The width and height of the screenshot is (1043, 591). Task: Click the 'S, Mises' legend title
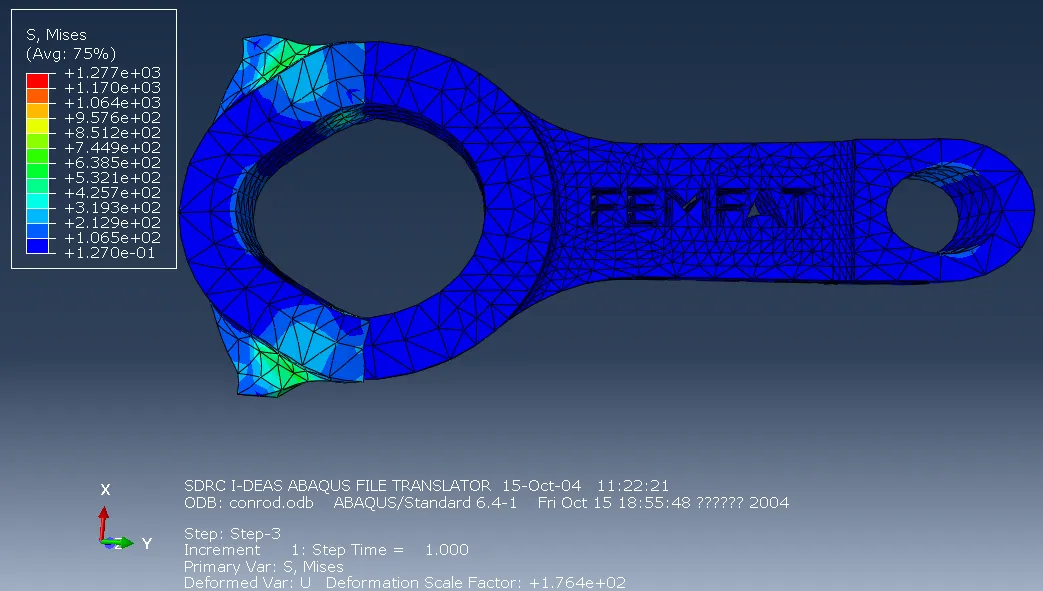(x=57, y=35)
